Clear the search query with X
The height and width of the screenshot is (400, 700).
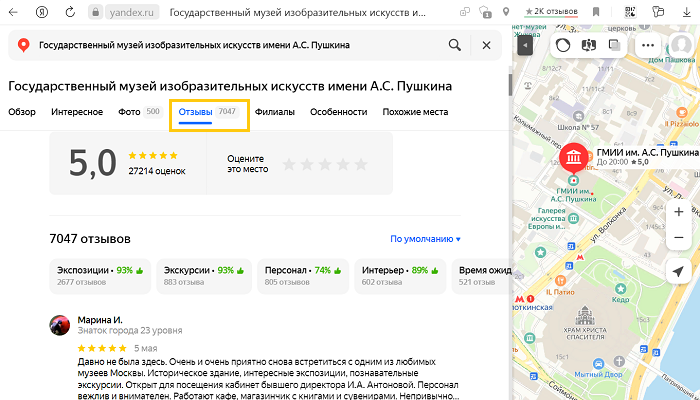(x=486, y=45)
